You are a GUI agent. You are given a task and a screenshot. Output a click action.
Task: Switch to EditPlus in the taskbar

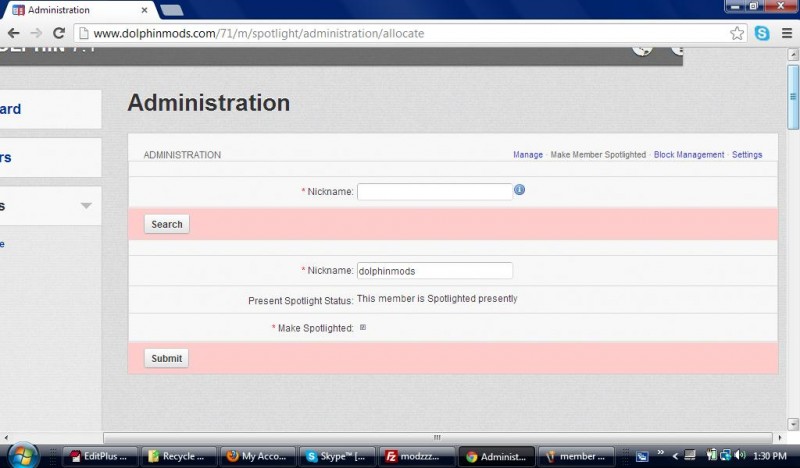(x=100, y=456)
